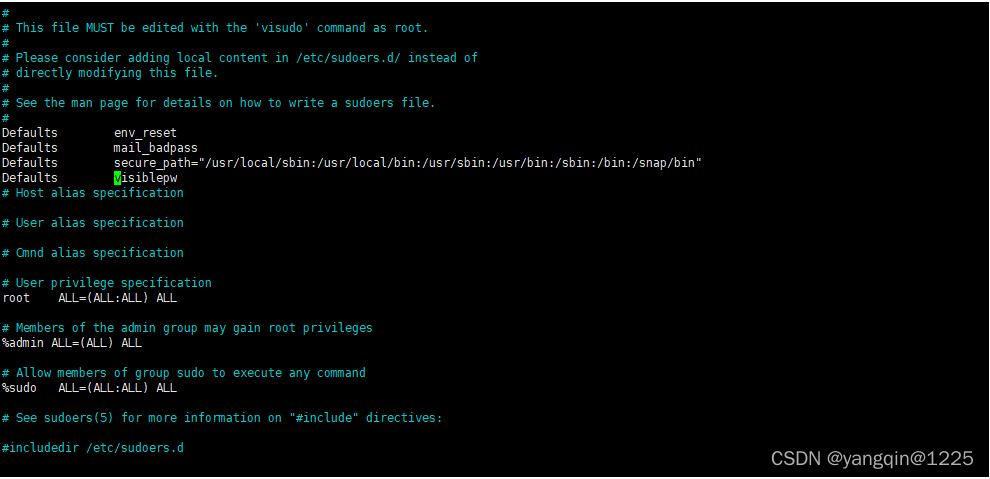The image size is (990, 479).
Task: Place cursor on the env_reset line
Action: [89, 133]
